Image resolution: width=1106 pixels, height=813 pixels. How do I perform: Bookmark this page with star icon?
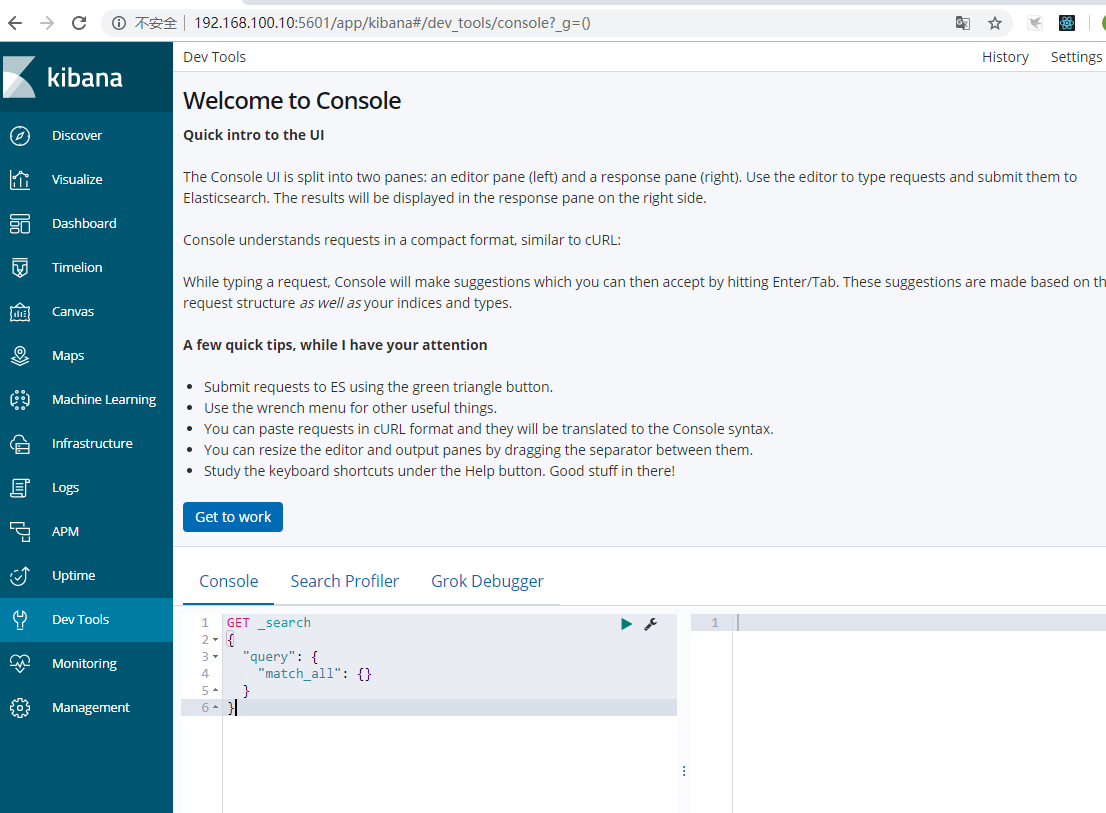pyautogui.click(x=995, y=23)
